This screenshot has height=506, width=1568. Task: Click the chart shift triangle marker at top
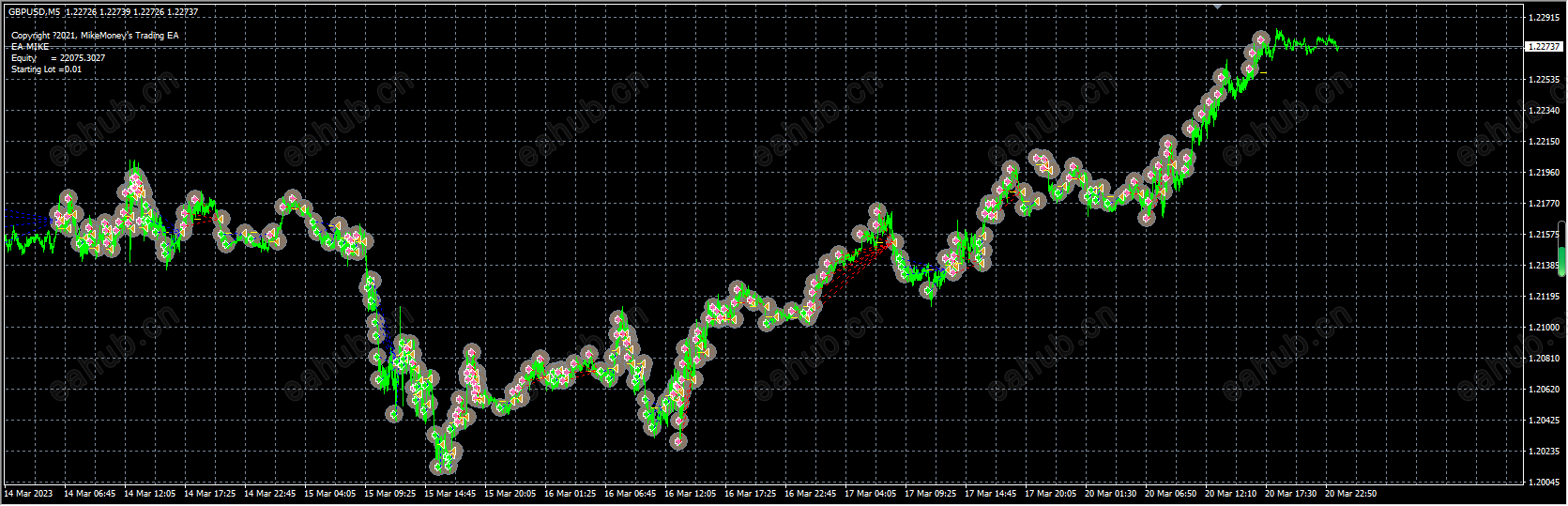pos(1218,7)
